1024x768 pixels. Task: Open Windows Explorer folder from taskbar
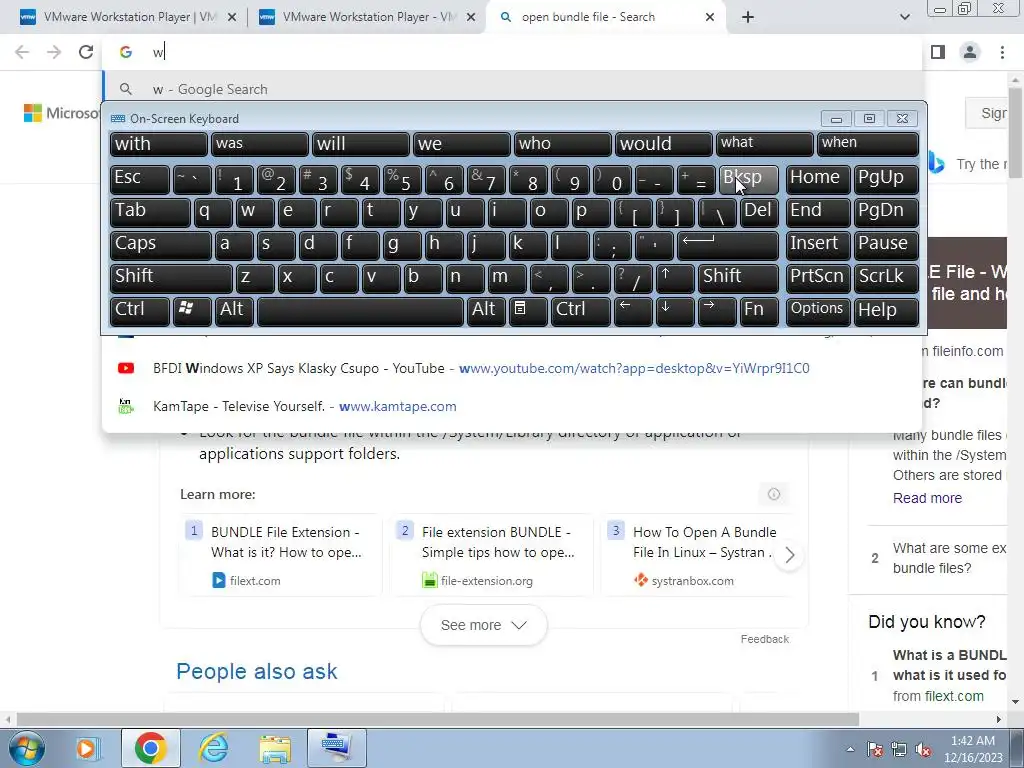coord(275,748)
